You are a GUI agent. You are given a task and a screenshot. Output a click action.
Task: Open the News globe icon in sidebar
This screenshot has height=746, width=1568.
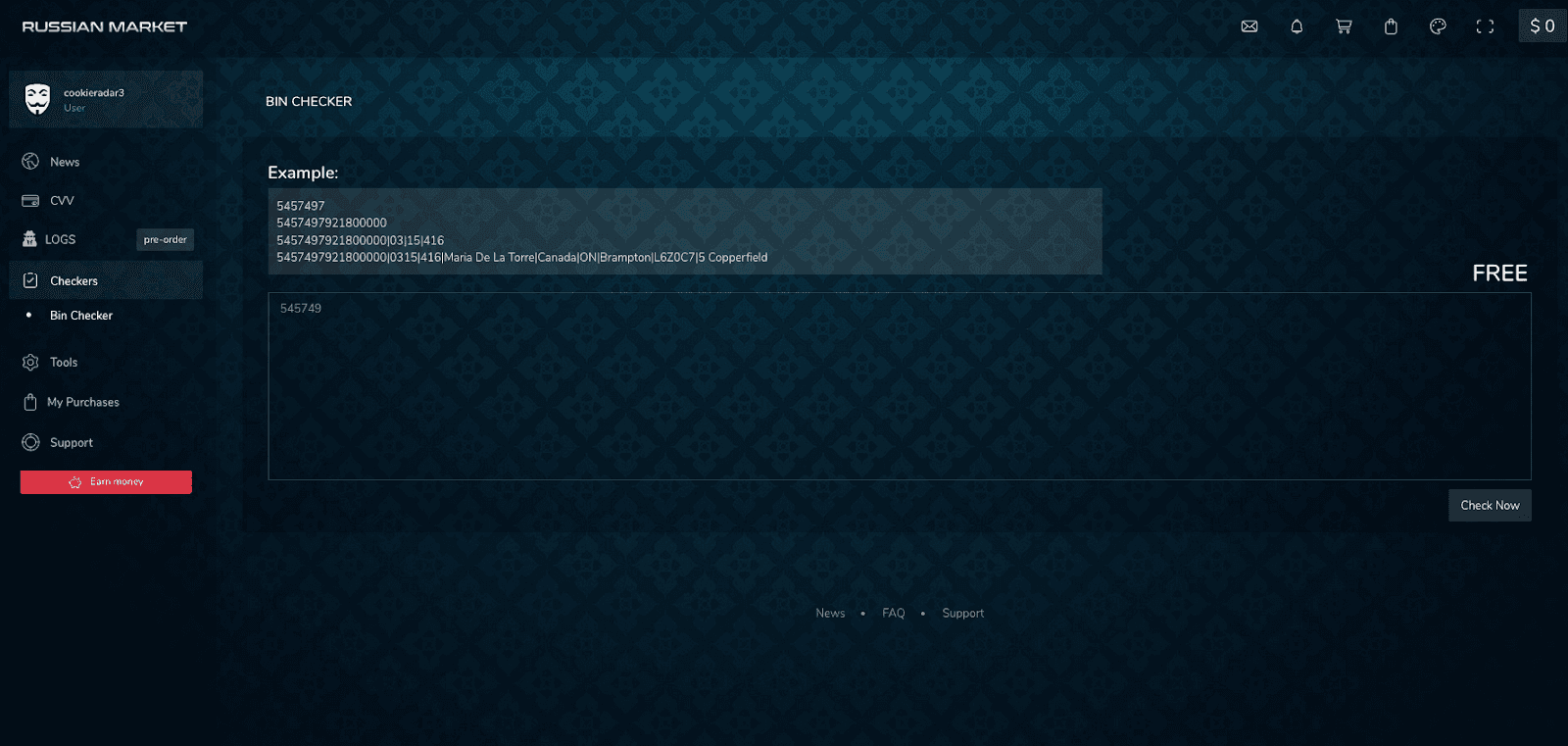click(x=30, y=162)
